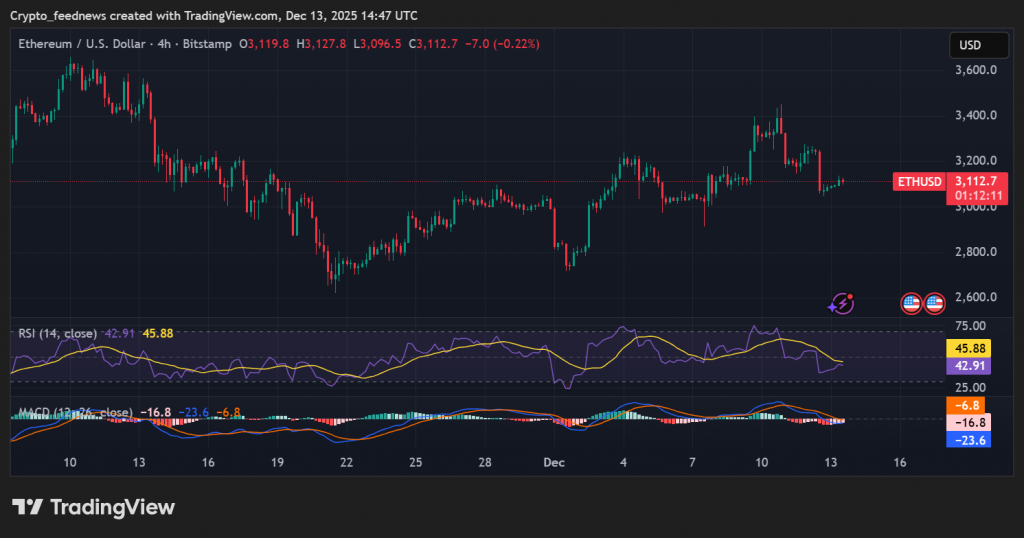Open the purple lightning event marker
The image size is (1024, 538).
pyautogui.click(x=842, y=303)
